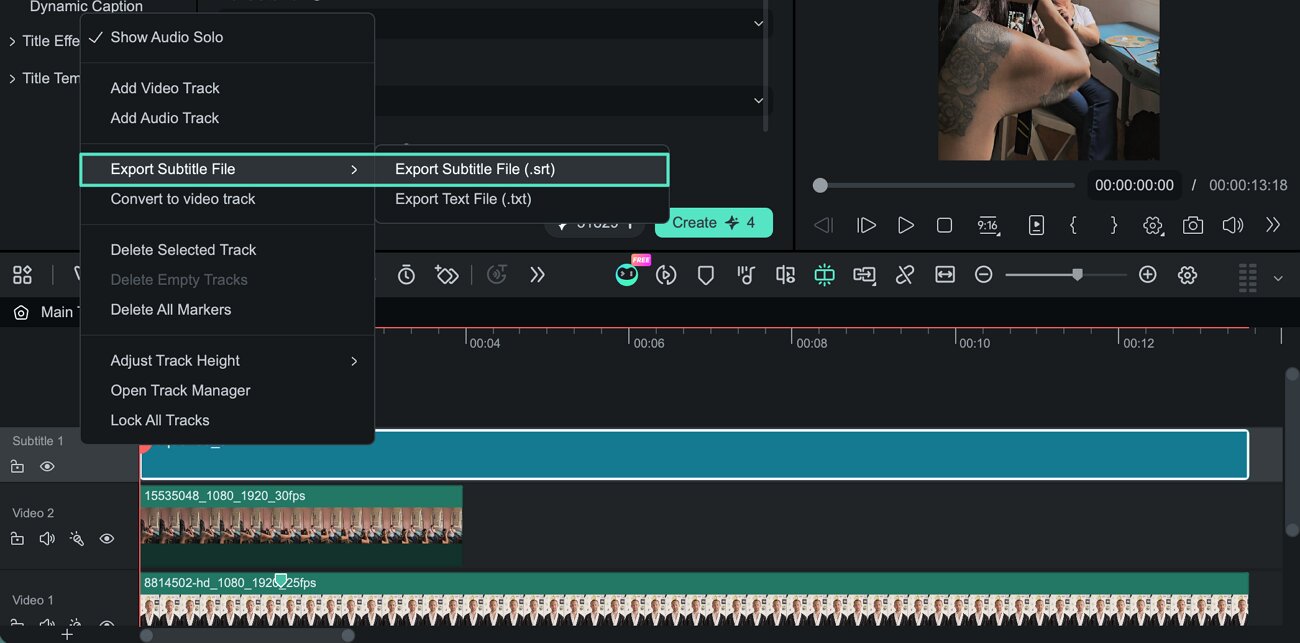The height and width of the screenshot is (643, 1300).
Task: Click the keyframe diamond tool icon
Action: 447,275
